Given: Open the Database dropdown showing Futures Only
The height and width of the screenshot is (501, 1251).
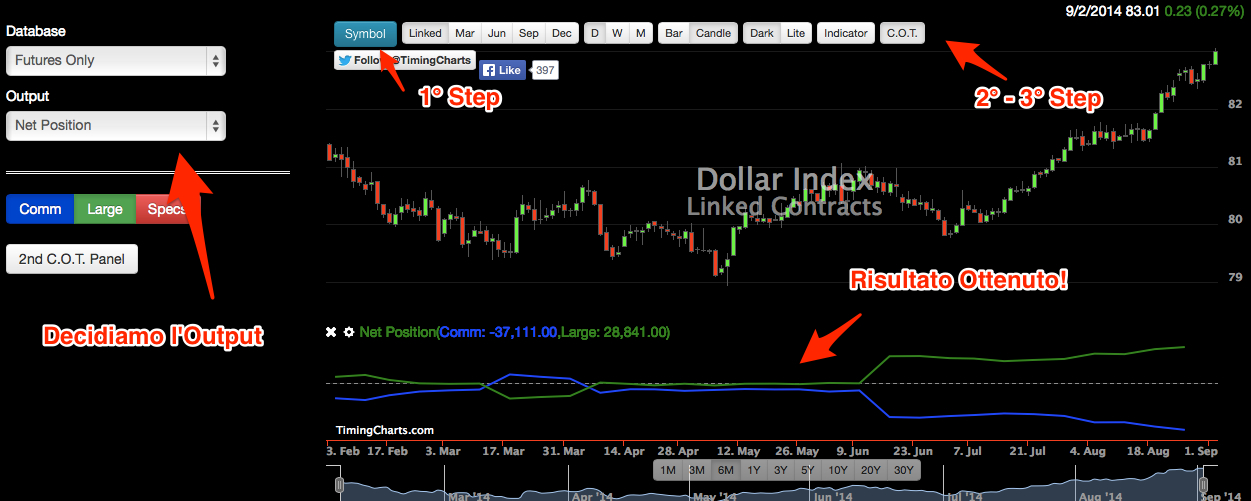Looking at the screenshot, I should click(x=115, y=60).
